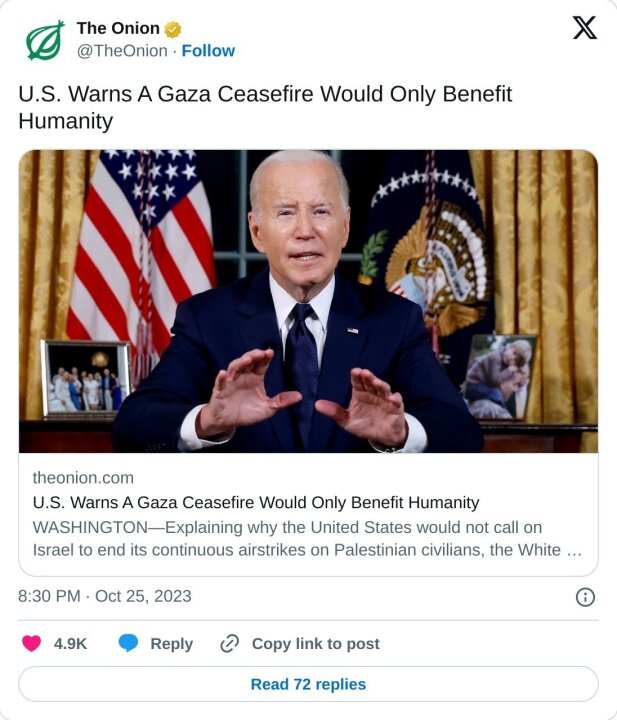This screenshot has height=720, width=617.
Task: Click the WASHINGTON article excerpt text
Action: coord(307,539)
